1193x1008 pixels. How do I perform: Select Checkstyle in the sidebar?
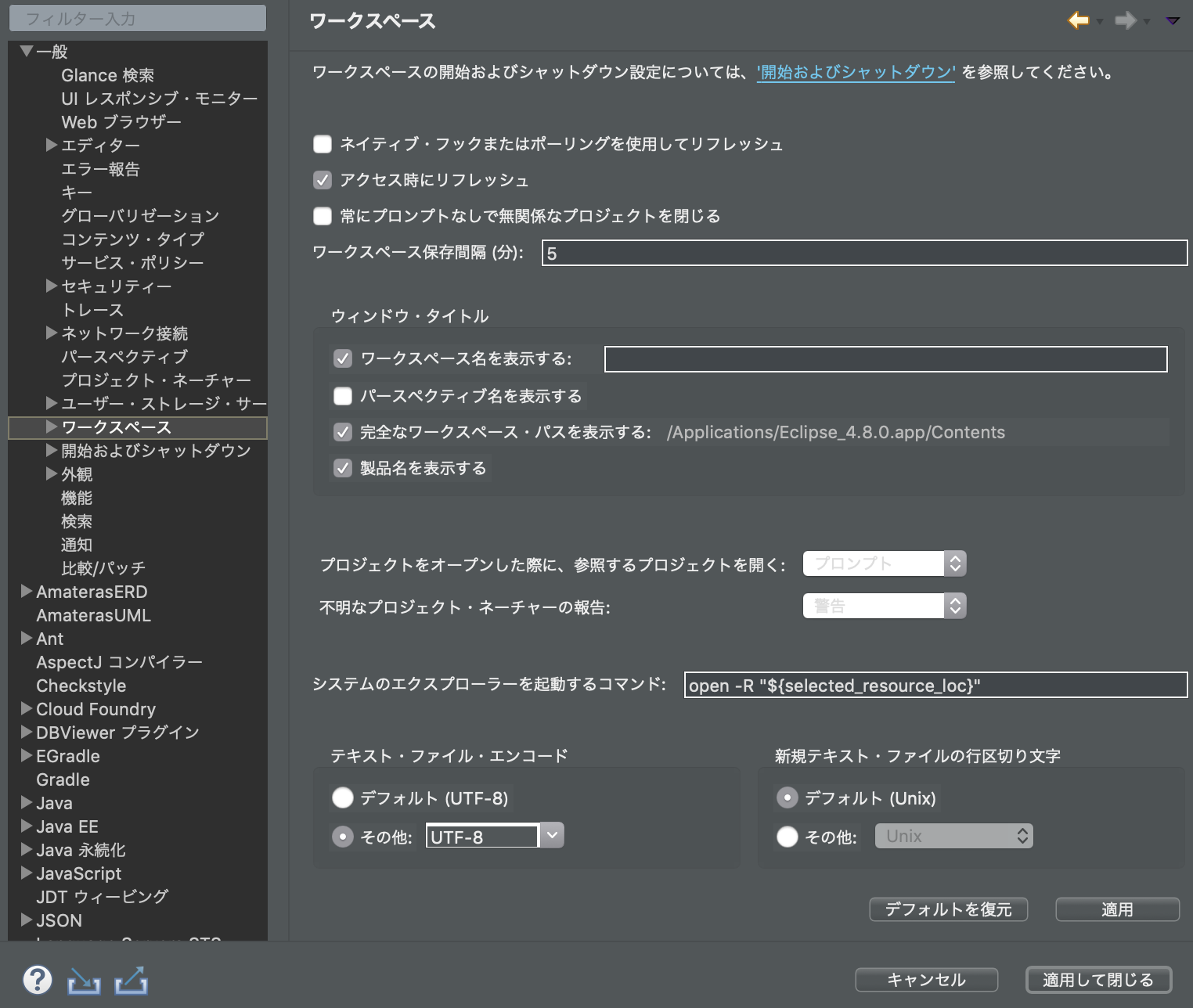click(81, 686)
